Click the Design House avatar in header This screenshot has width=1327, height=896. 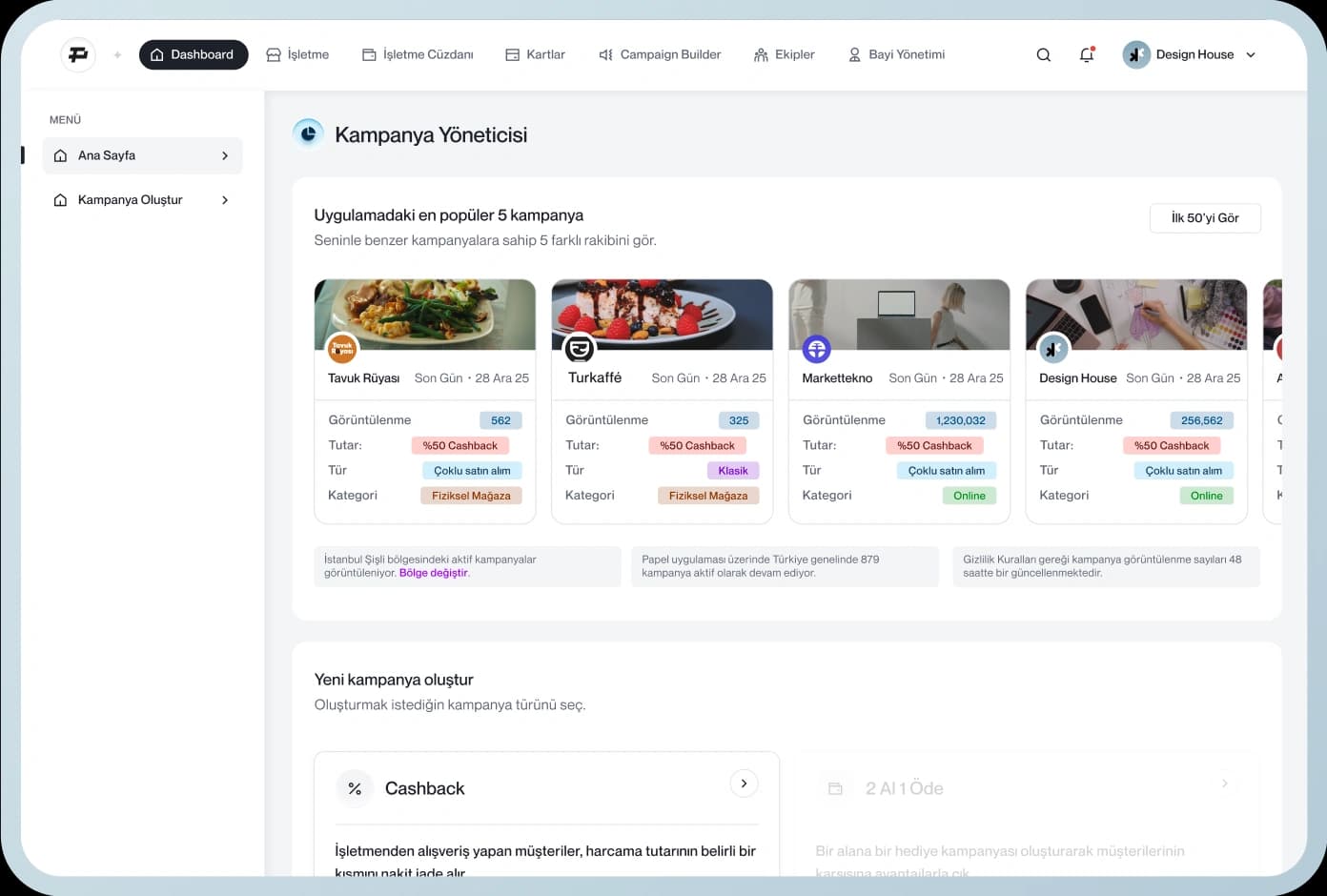coord(1135,55)
